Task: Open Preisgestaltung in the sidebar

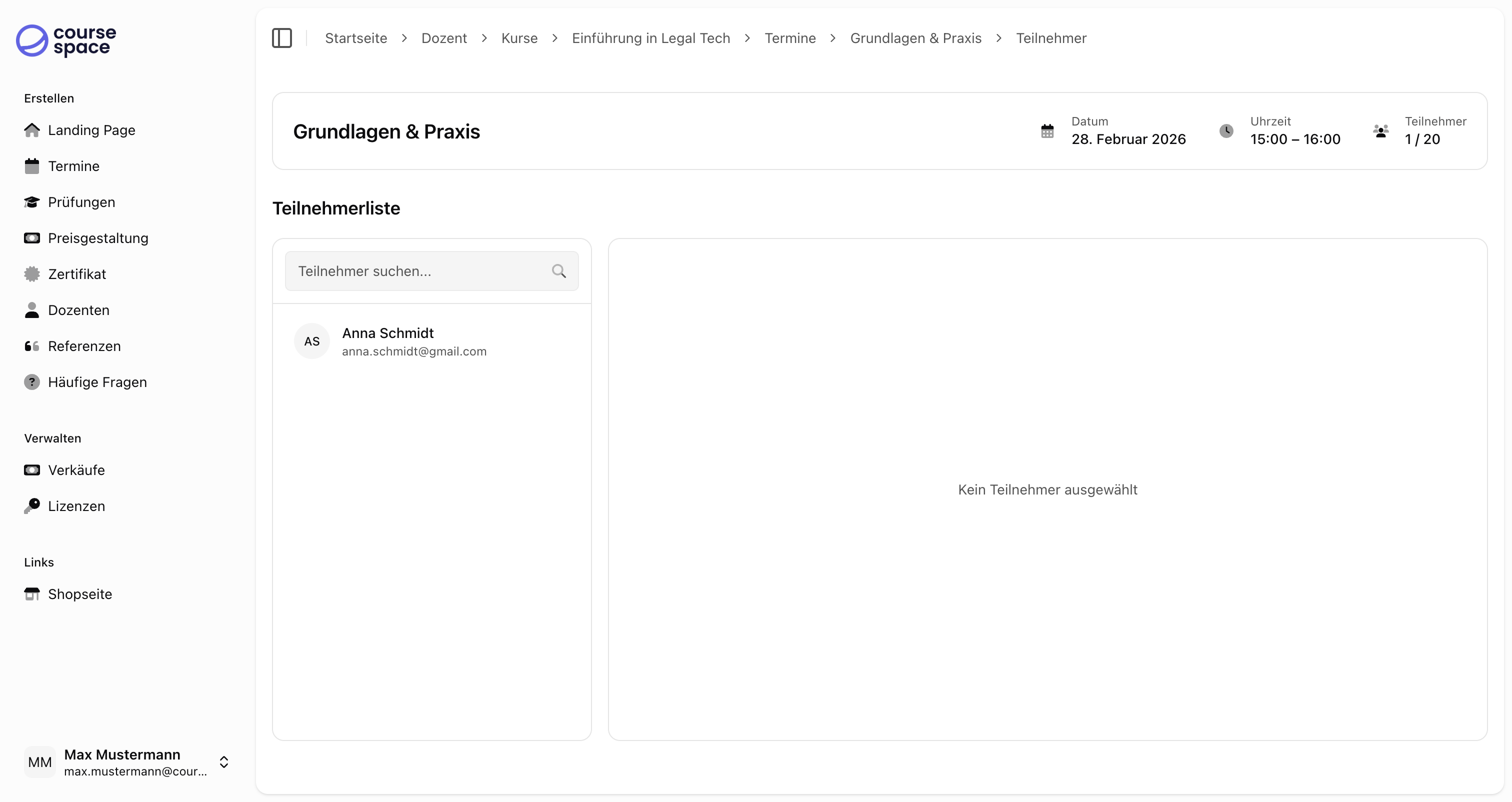Action: coord(97,238)
